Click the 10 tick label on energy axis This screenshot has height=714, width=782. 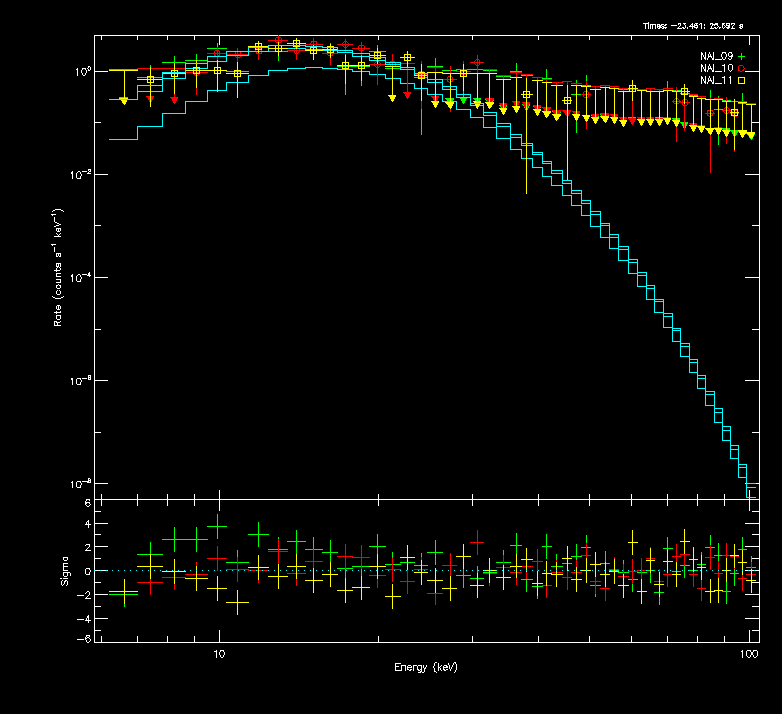[218, 653]
